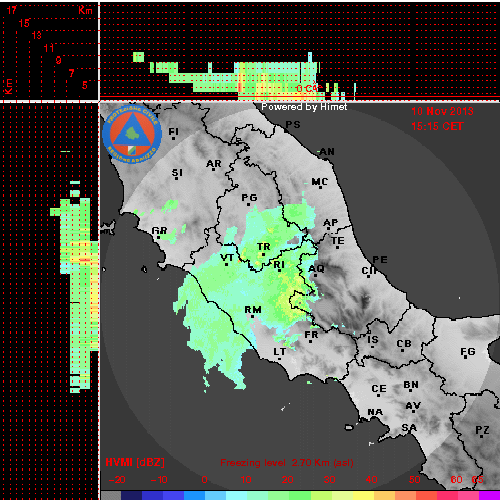Click the '13' altitude axis value

click(37, 35)
